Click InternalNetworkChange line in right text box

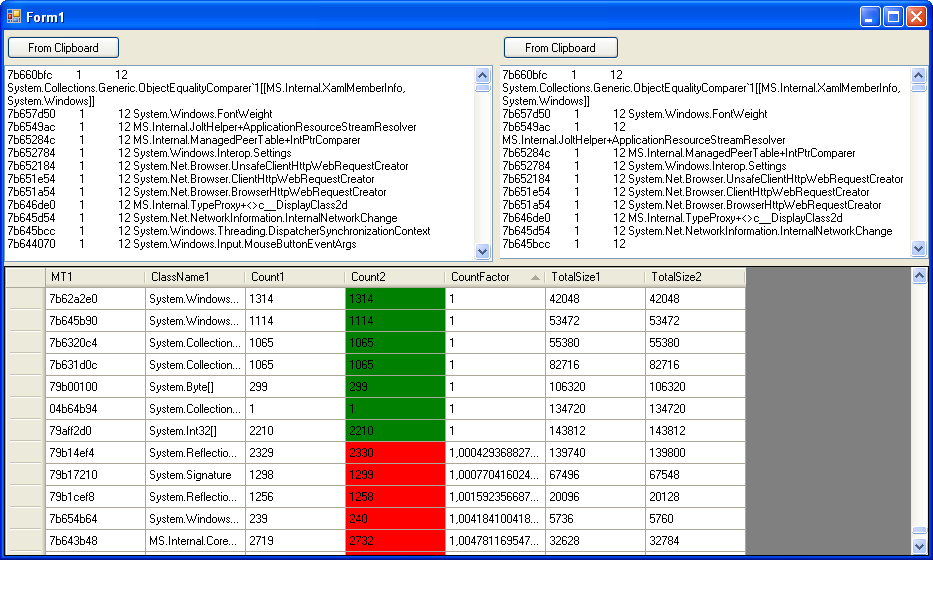[697, 231]
